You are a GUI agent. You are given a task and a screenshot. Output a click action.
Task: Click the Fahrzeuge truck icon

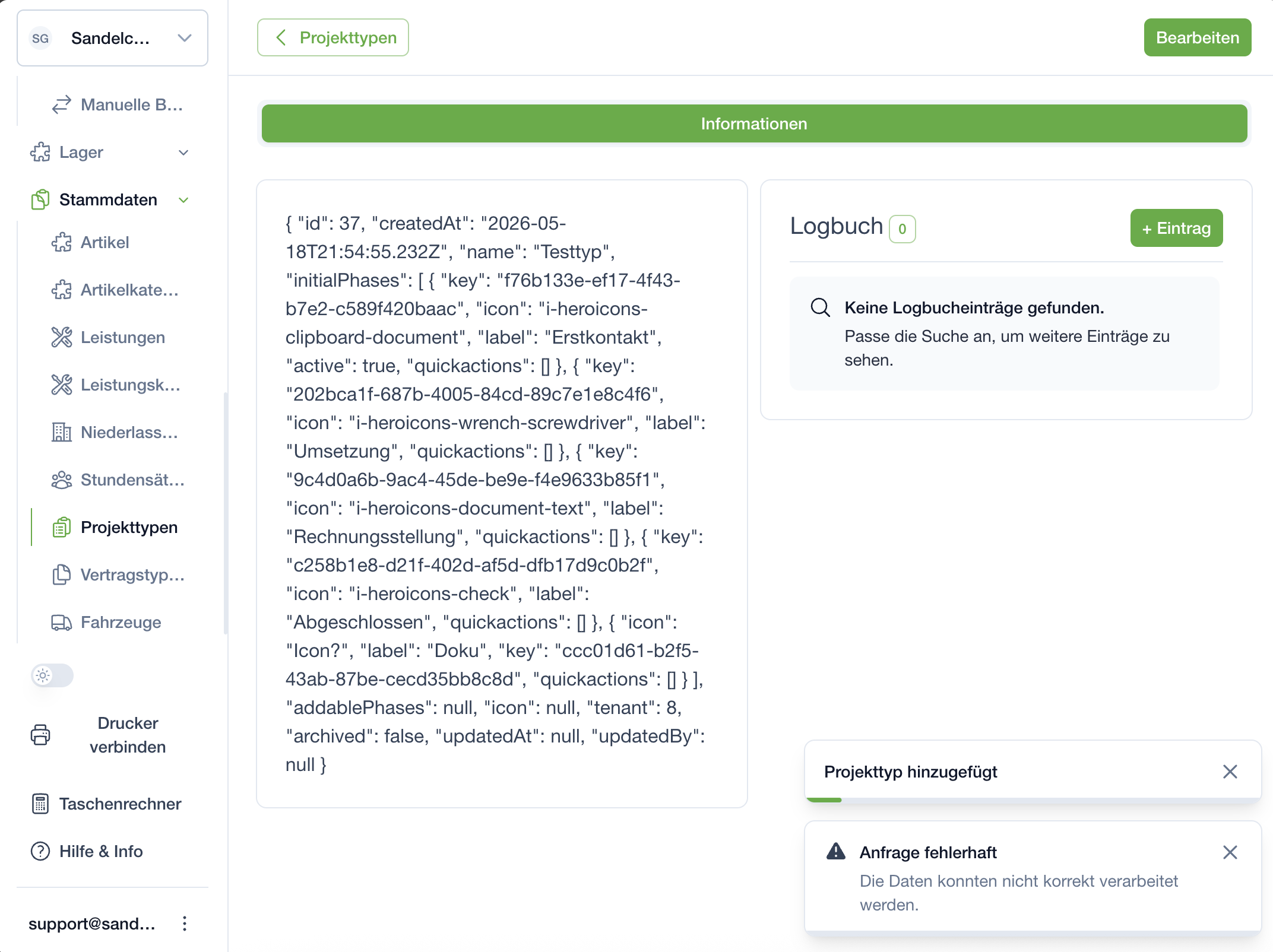coord(62,622)
